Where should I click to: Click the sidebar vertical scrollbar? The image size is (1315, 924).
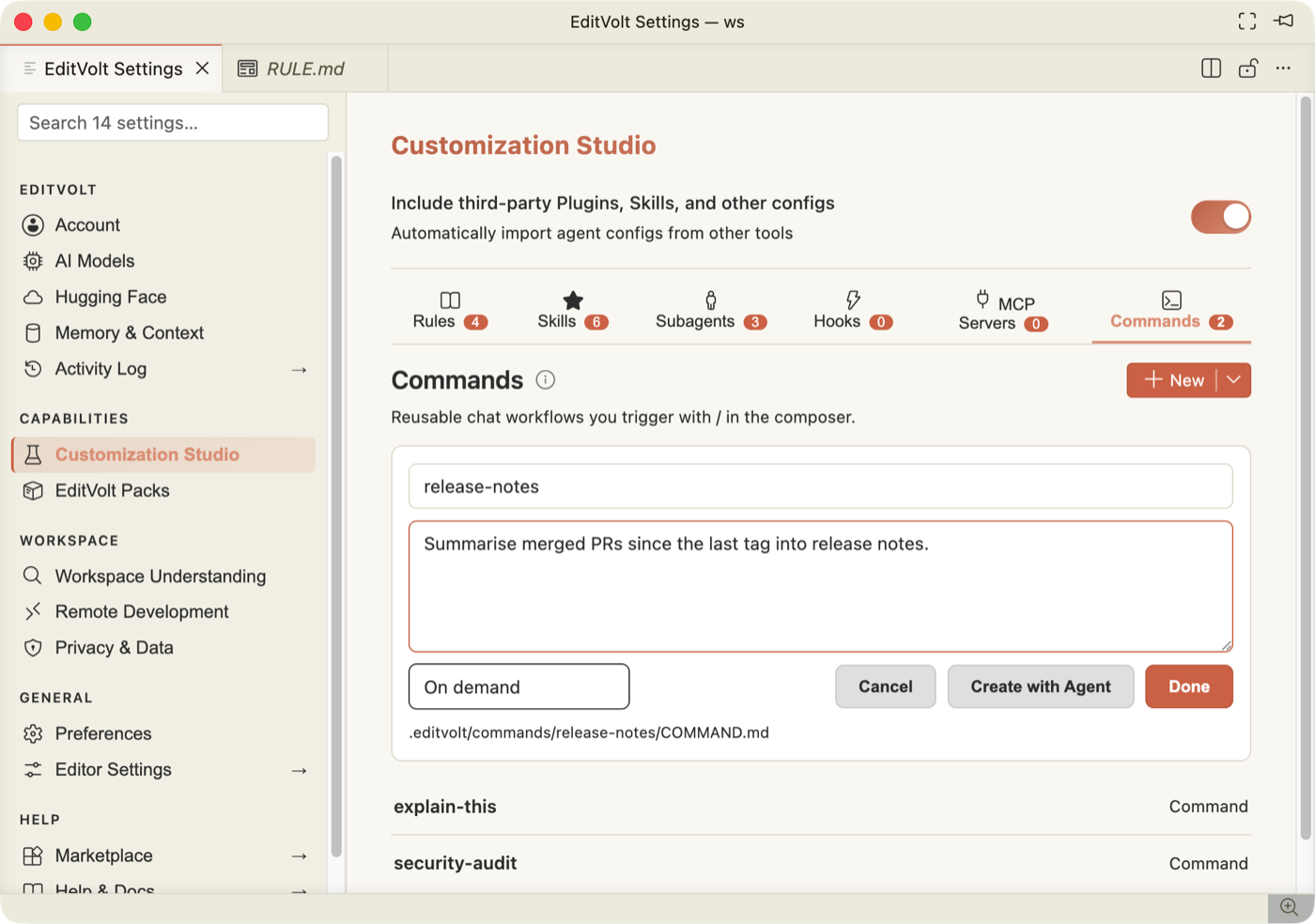pyautogui.click(x=336, y=507)
